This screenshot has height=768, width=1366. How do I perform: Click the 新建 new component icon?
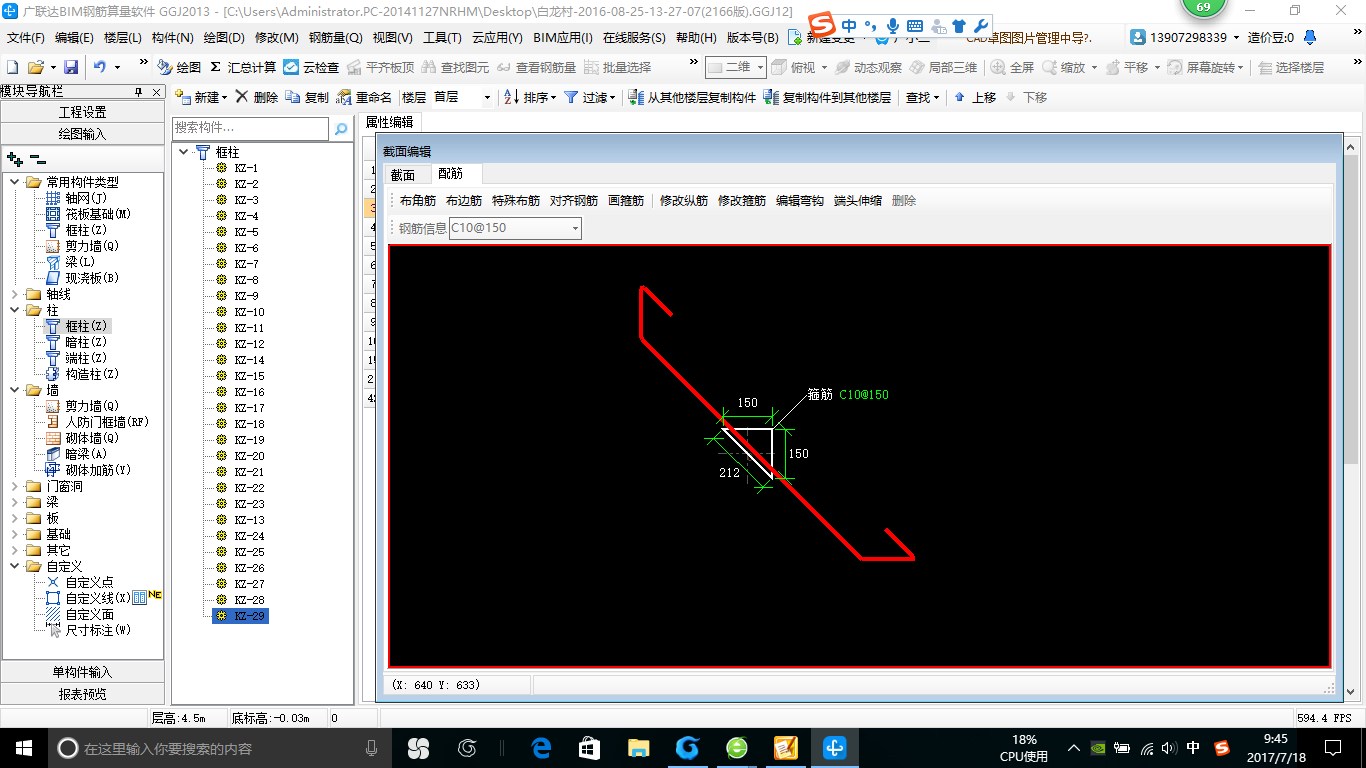point(183,97)
